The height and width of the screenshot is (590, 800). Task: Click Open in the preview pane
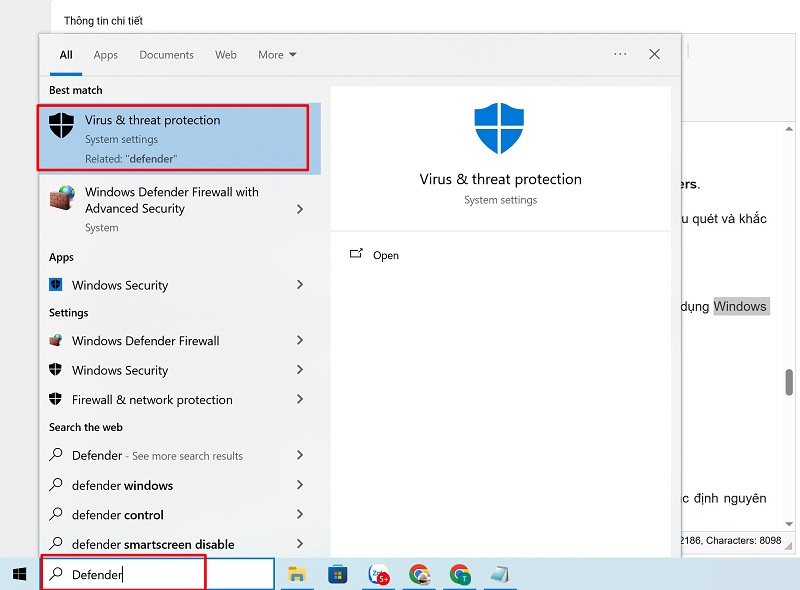(385, 255)
